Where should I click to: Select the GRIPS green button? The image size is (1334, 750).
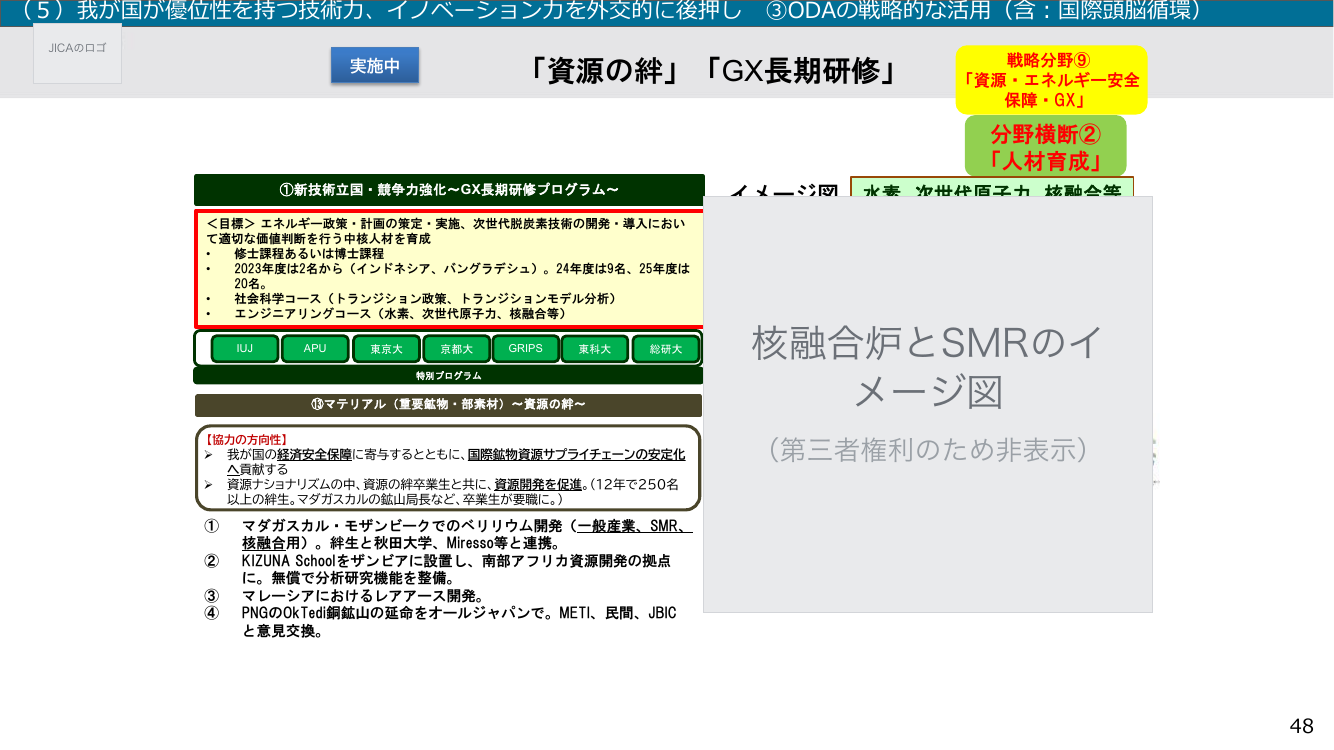(525, 349)
